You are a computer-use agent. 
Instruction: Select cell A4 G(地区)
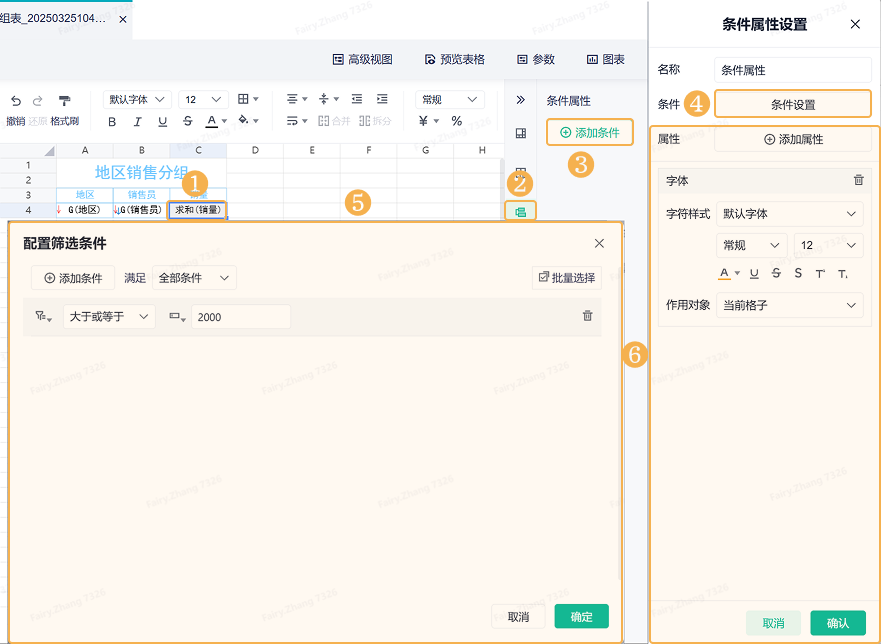point(85,210)
